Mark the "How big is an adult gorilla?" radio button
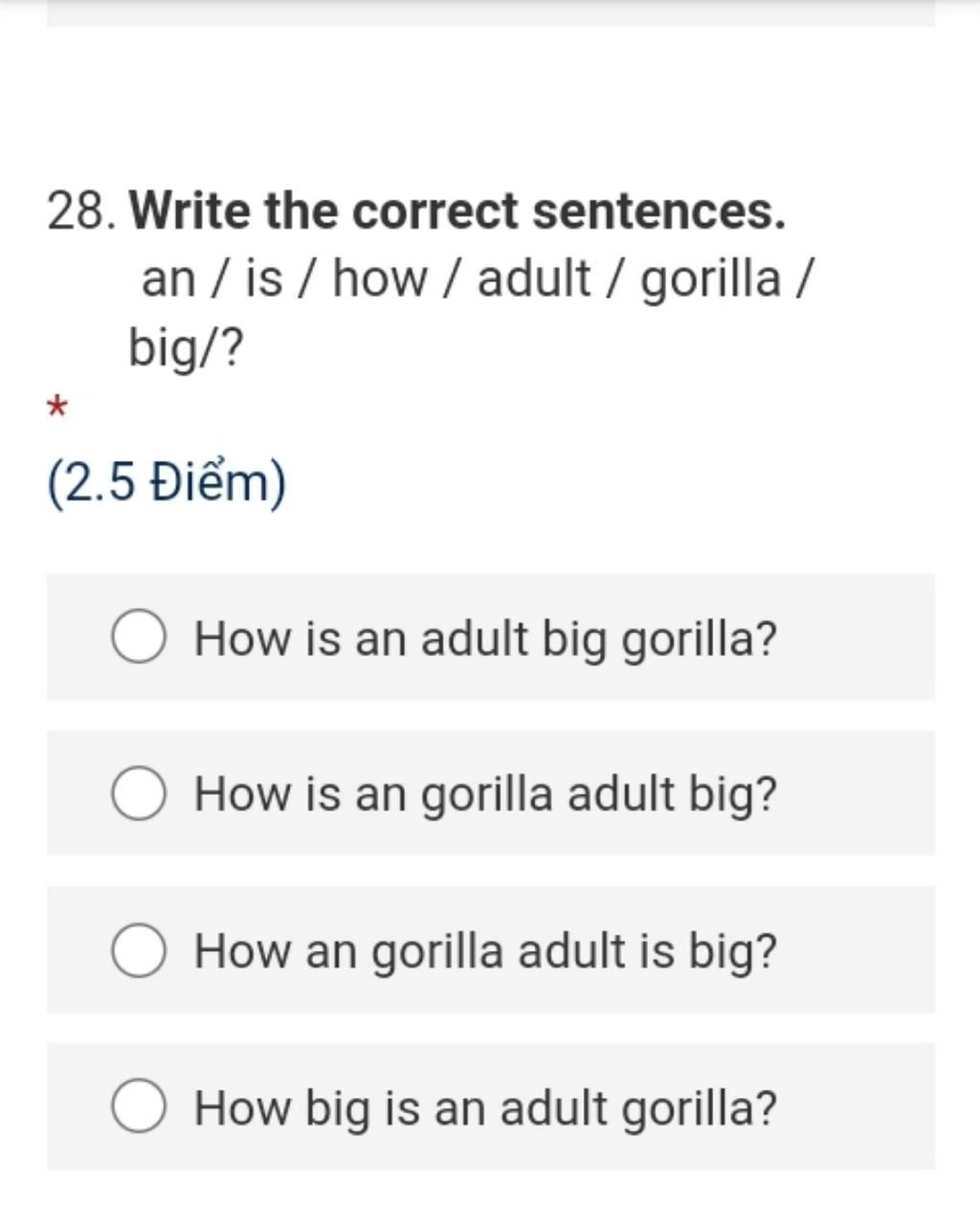The width and height of the screenshot is (980, 1225). (140, 1106)
